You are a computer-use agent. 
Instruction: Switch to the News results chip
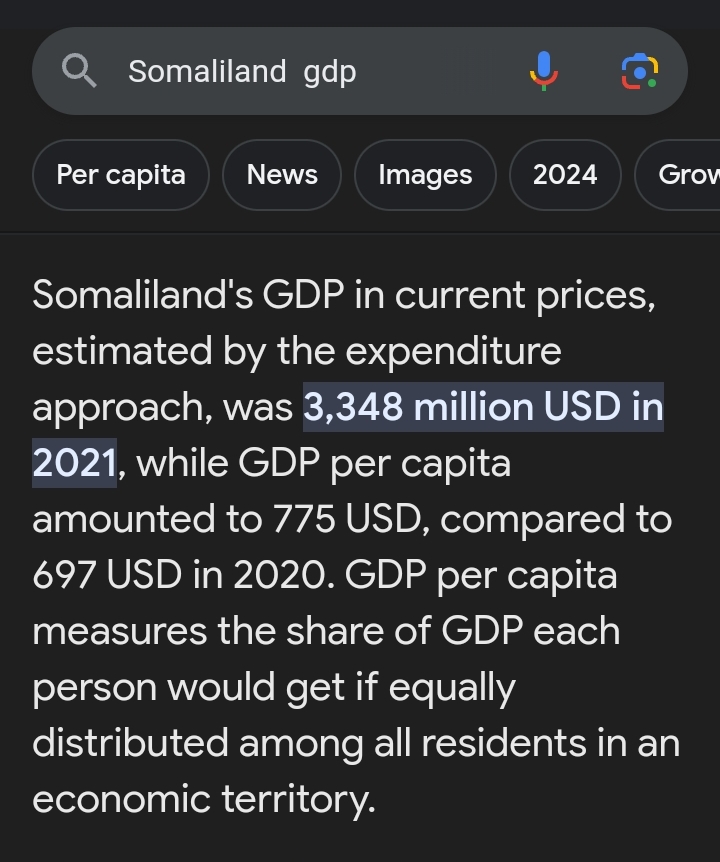[282, 175]
